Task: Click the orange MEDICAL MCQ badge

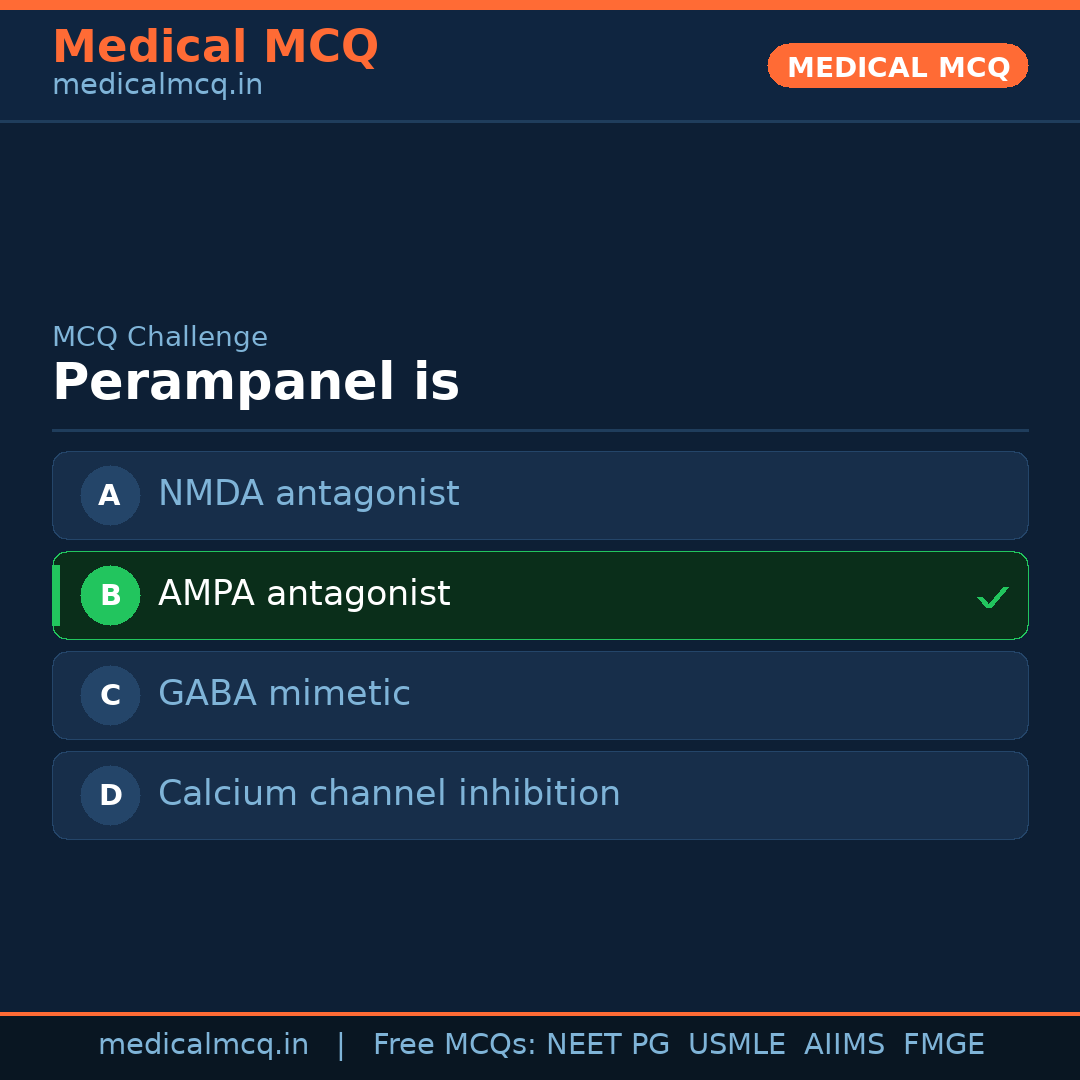Action: tap(897, 66)
